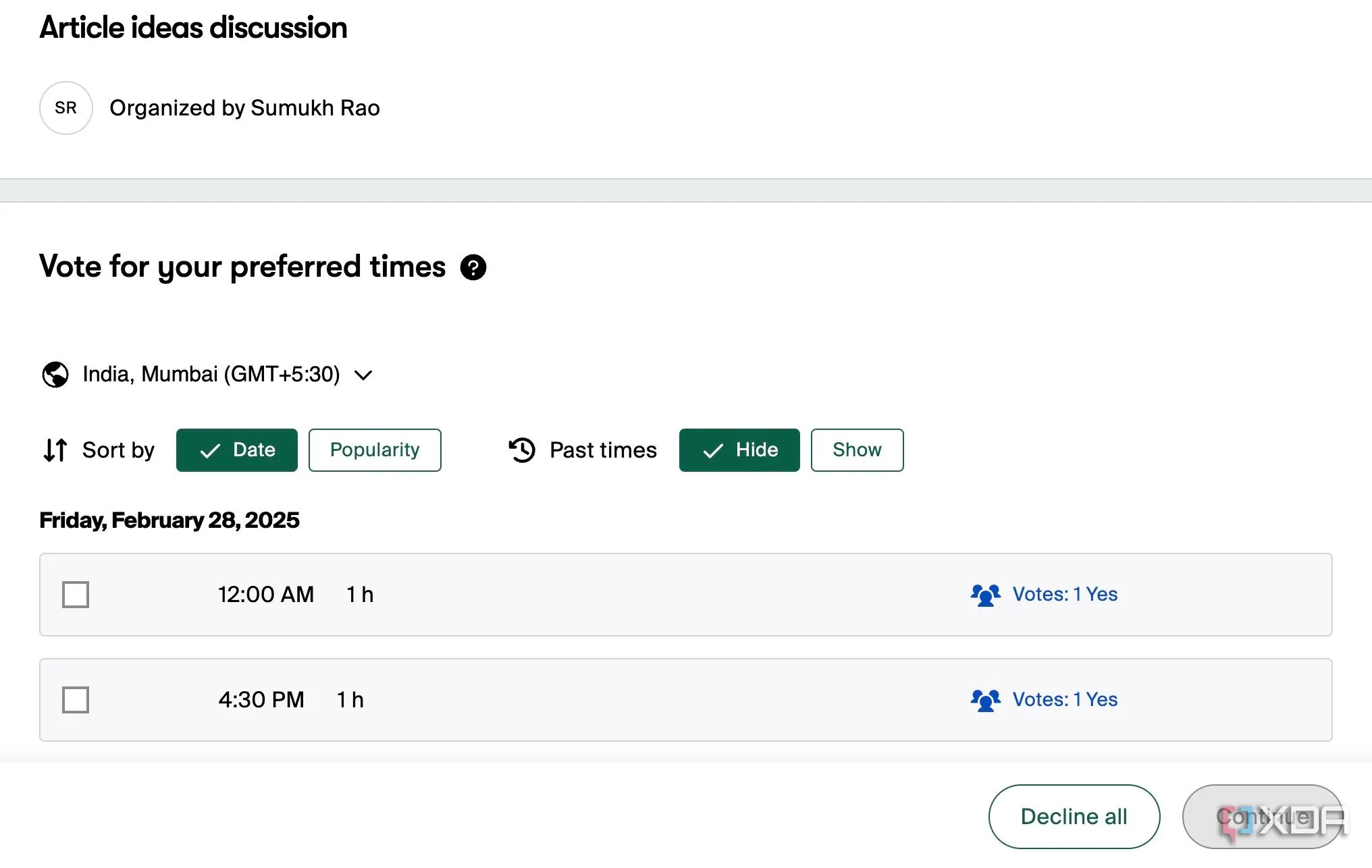This screenshot has height=868, width=1372.
Task: Click the voters icon for 4:30 PM
Action: 985,700
